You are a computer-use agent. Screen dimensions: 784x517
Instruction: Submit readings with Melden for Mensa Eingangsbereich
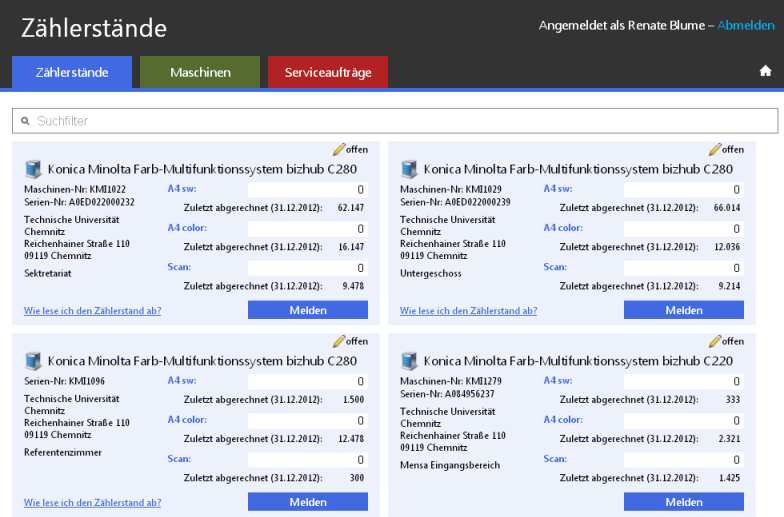684,502
